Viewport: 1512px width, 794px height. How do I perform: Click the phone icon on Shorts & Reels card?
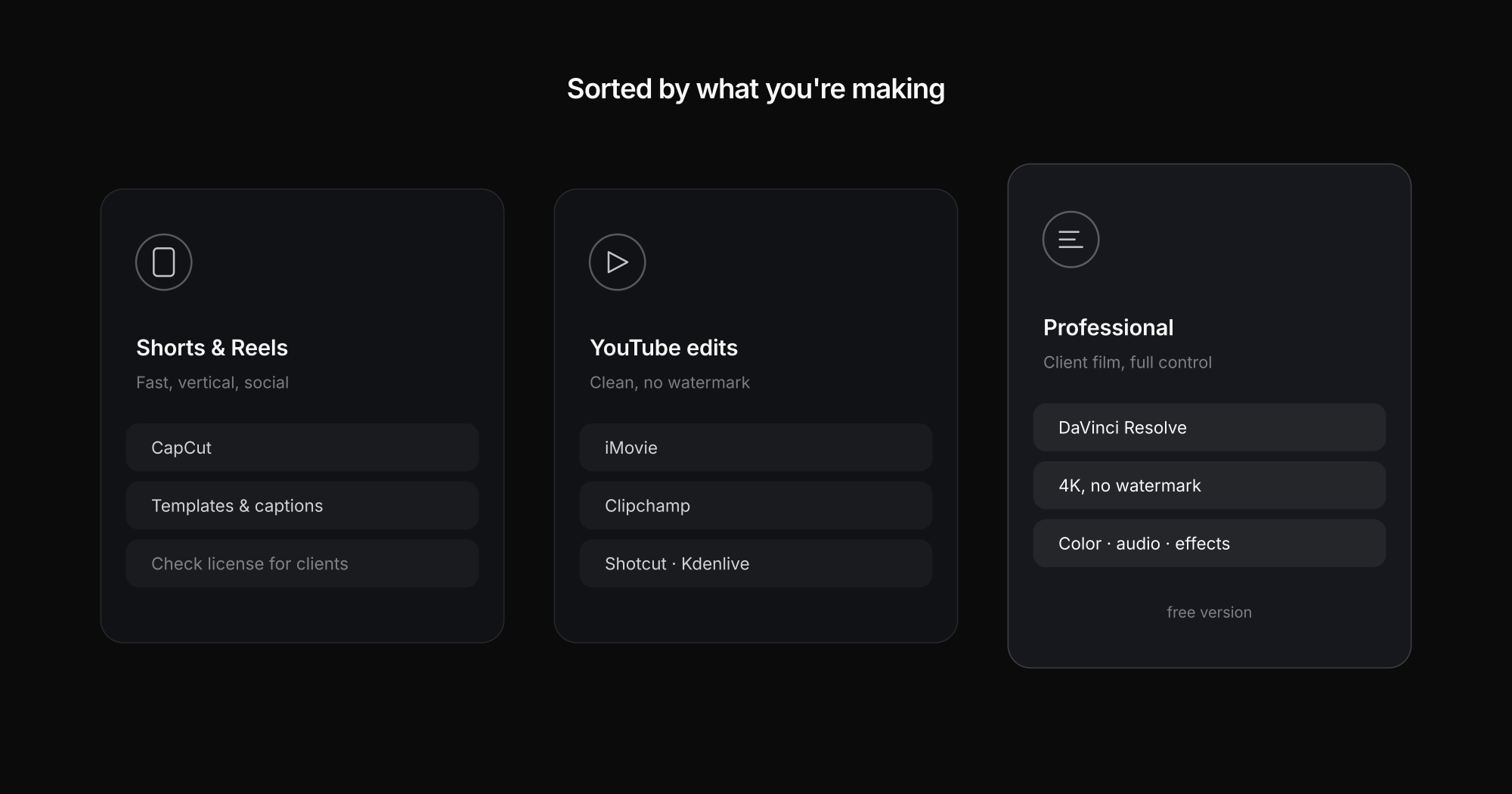(164, 262)
